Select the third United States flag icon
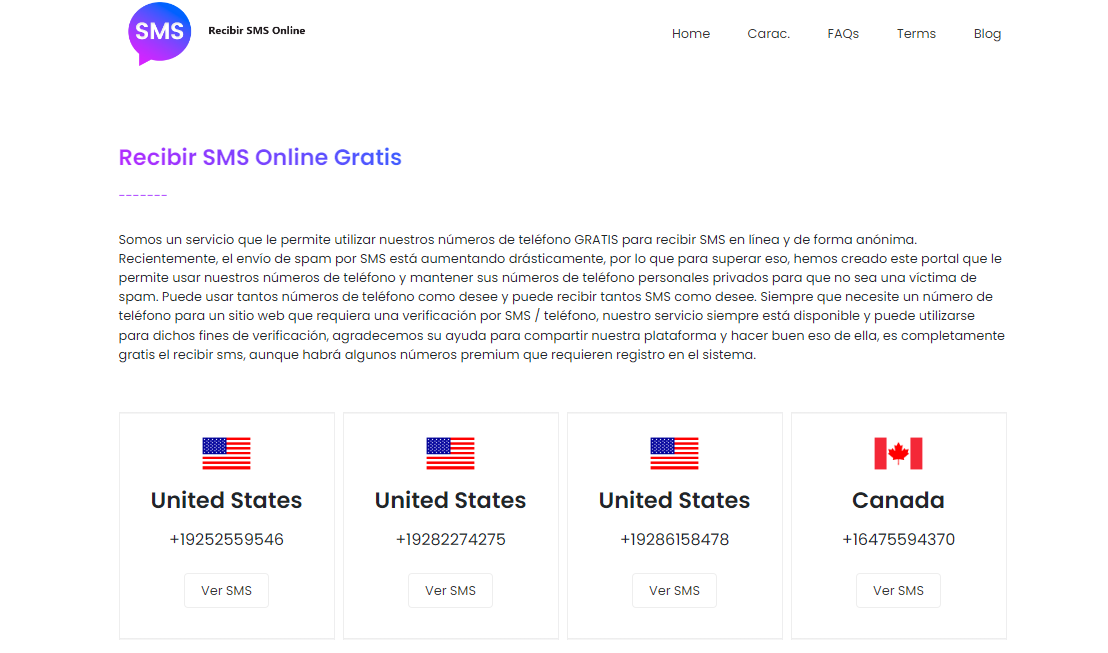The height and width of the screenshot is (653, 1108). pyautogui.click(x=674, y=452)
